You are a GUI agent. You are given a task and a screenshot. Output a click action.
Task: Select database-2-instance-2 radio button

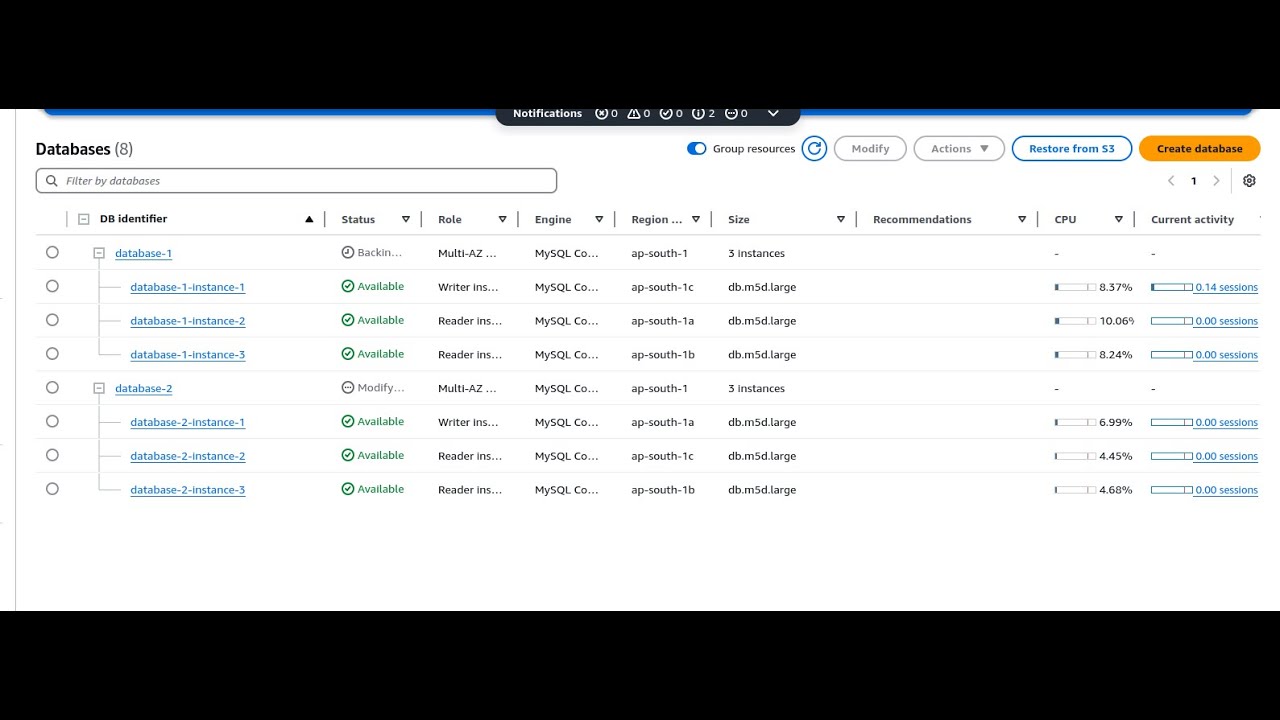click(x=52, y=455)
